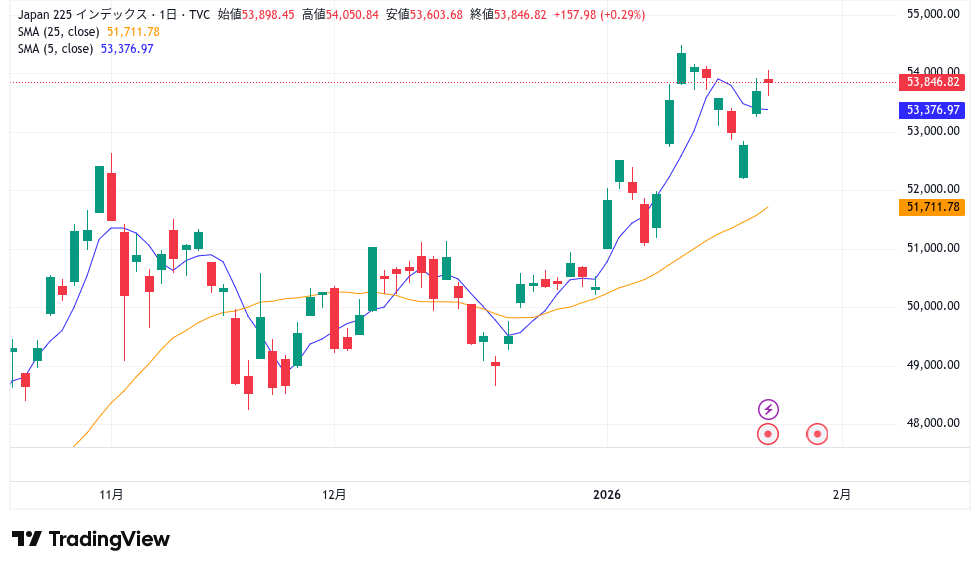Click the 12月 label on time axis
The image size is (980, 569).
(x=335, y=494)
